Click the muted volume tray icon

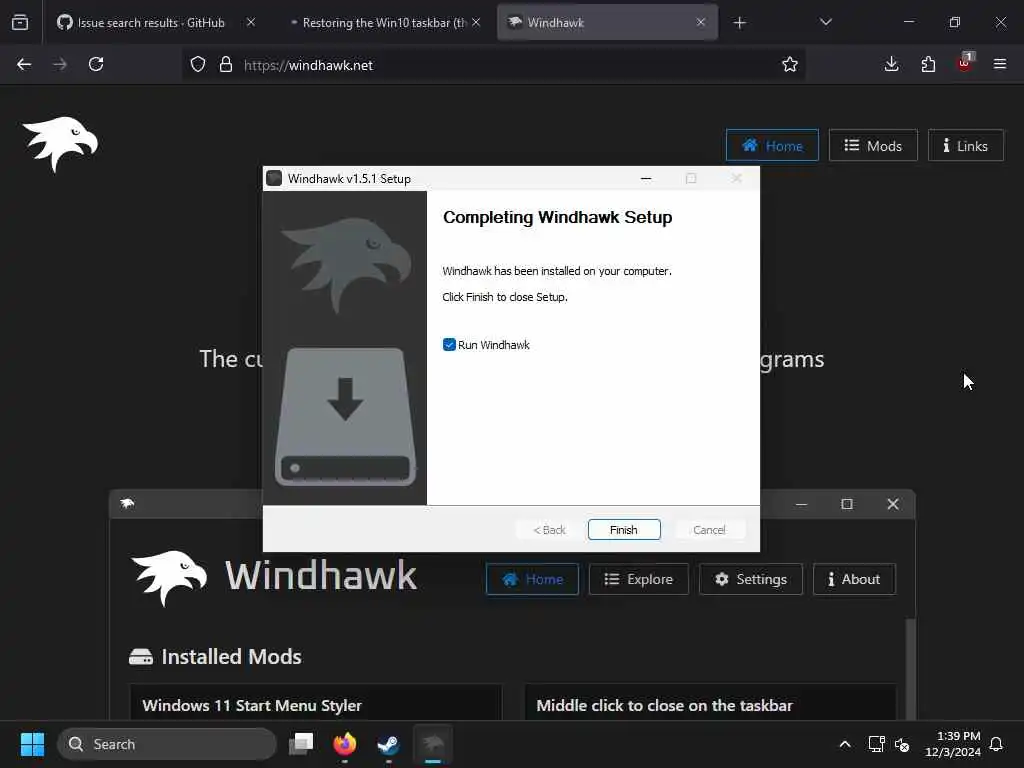pyautogui.click(x=902, y=744)
